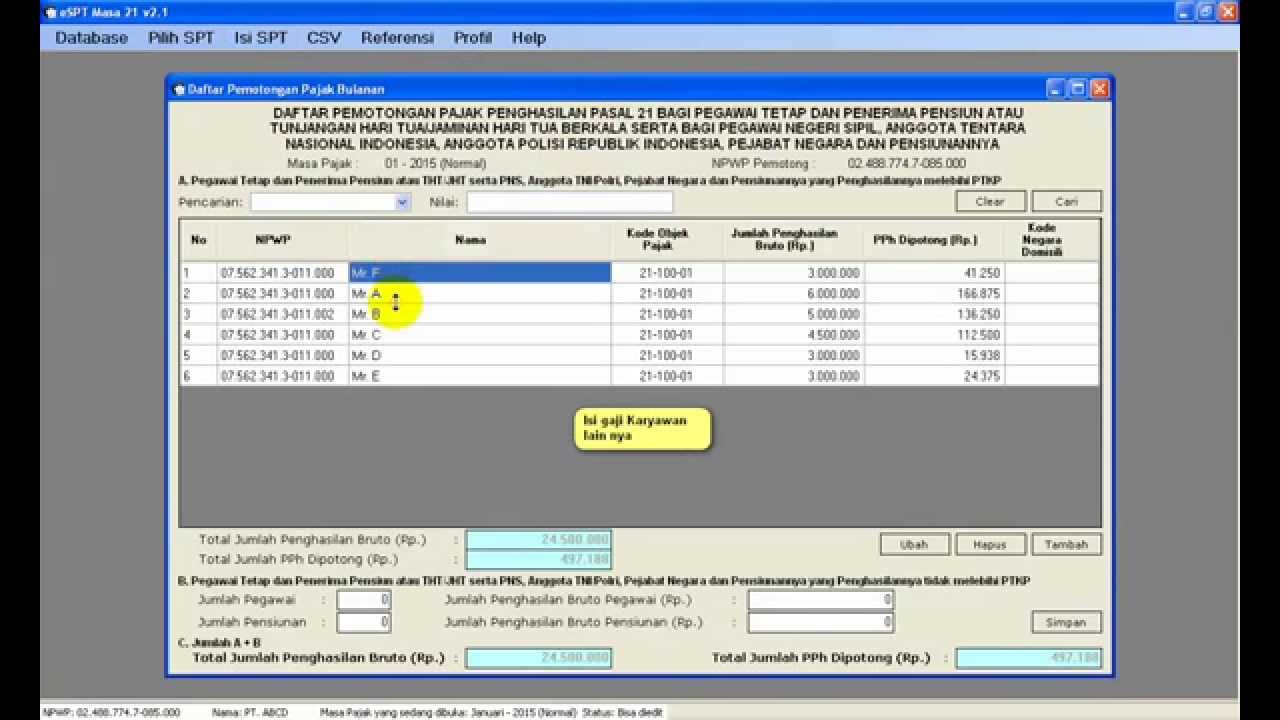Select the Mr. F name cell

[x=479, y=273]
